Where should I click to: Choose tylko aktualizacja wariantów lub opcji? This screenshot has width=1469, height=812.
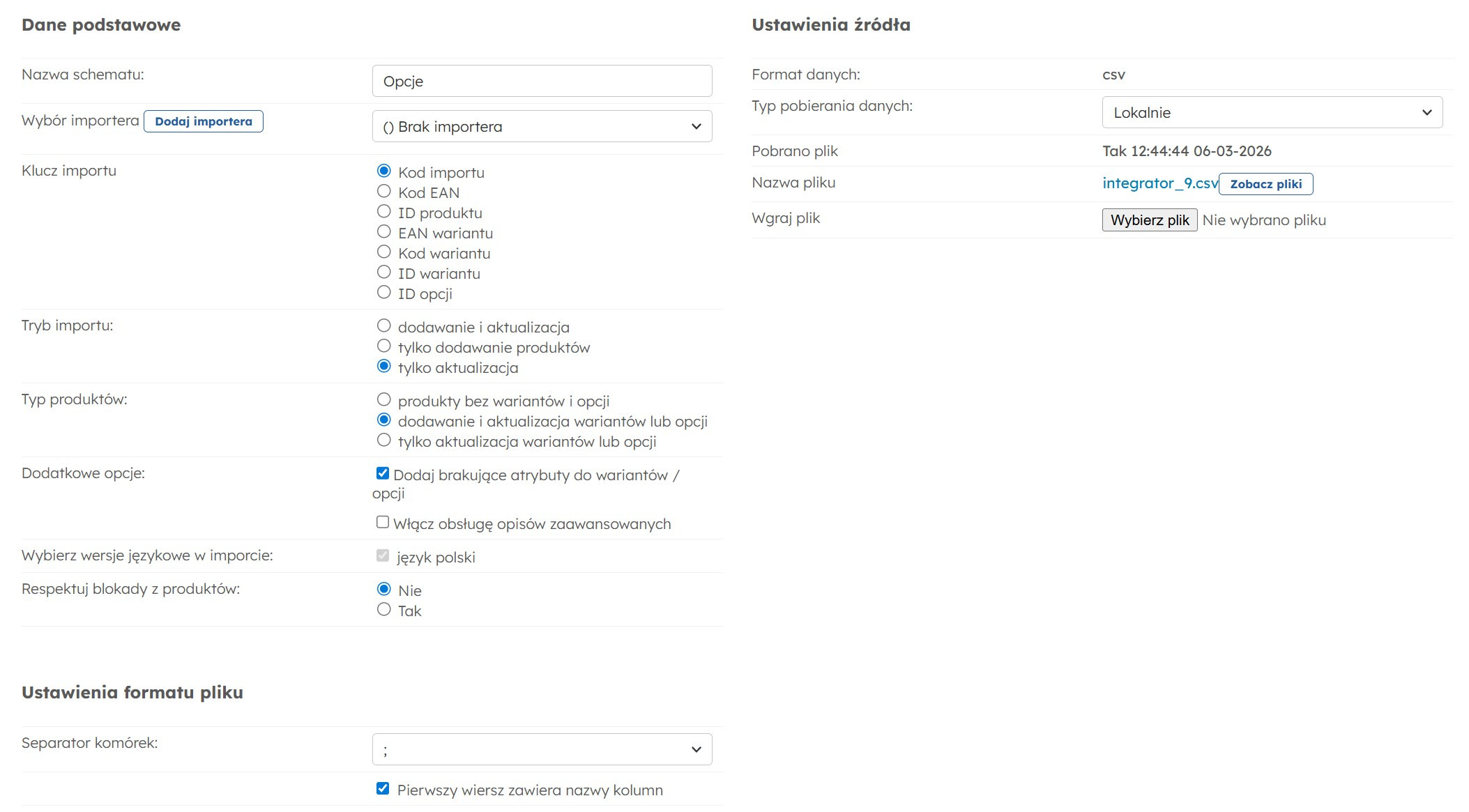pos(383,440)
